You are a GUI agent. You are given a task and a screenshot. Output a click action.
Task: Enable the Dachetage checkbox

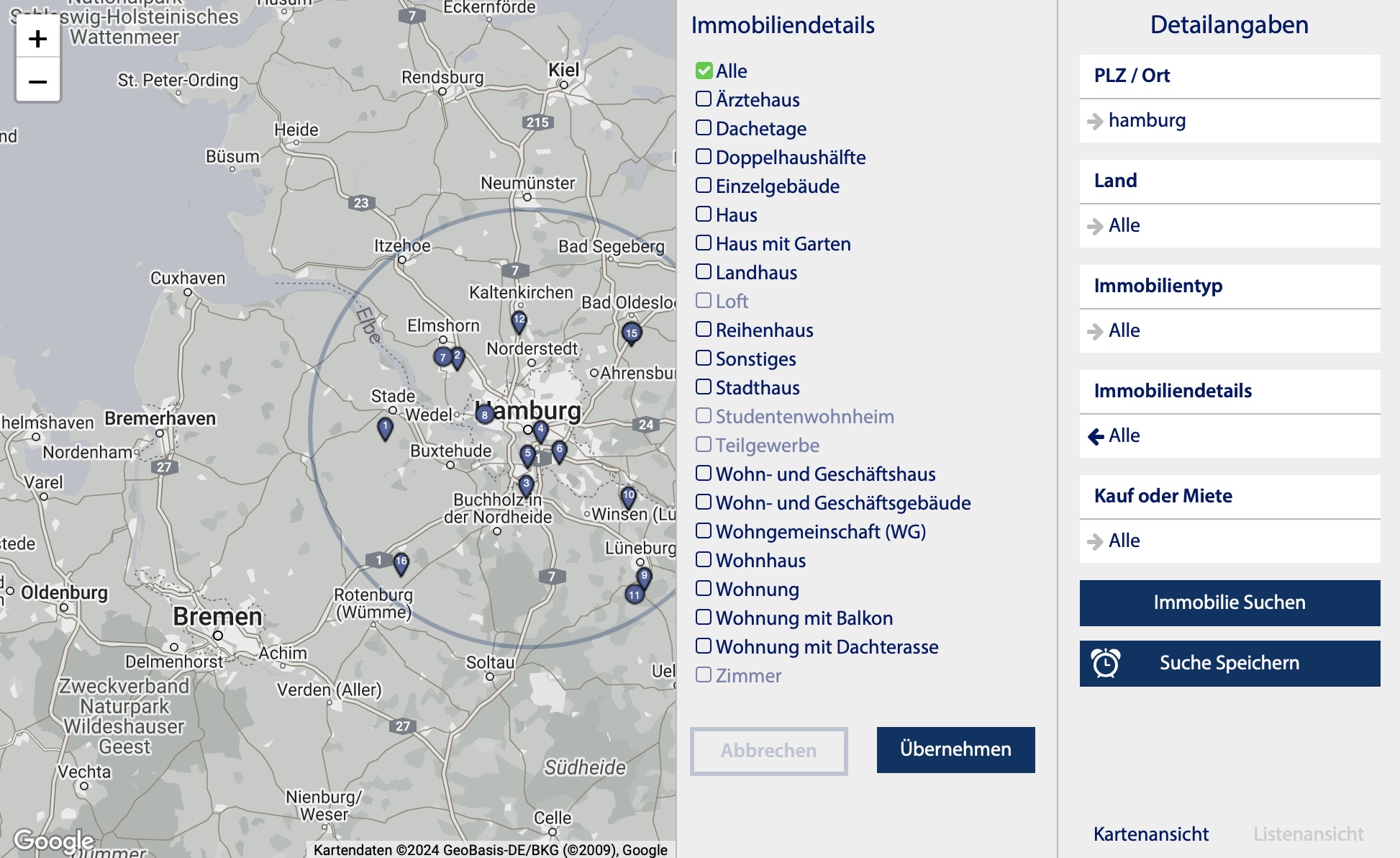704,128
